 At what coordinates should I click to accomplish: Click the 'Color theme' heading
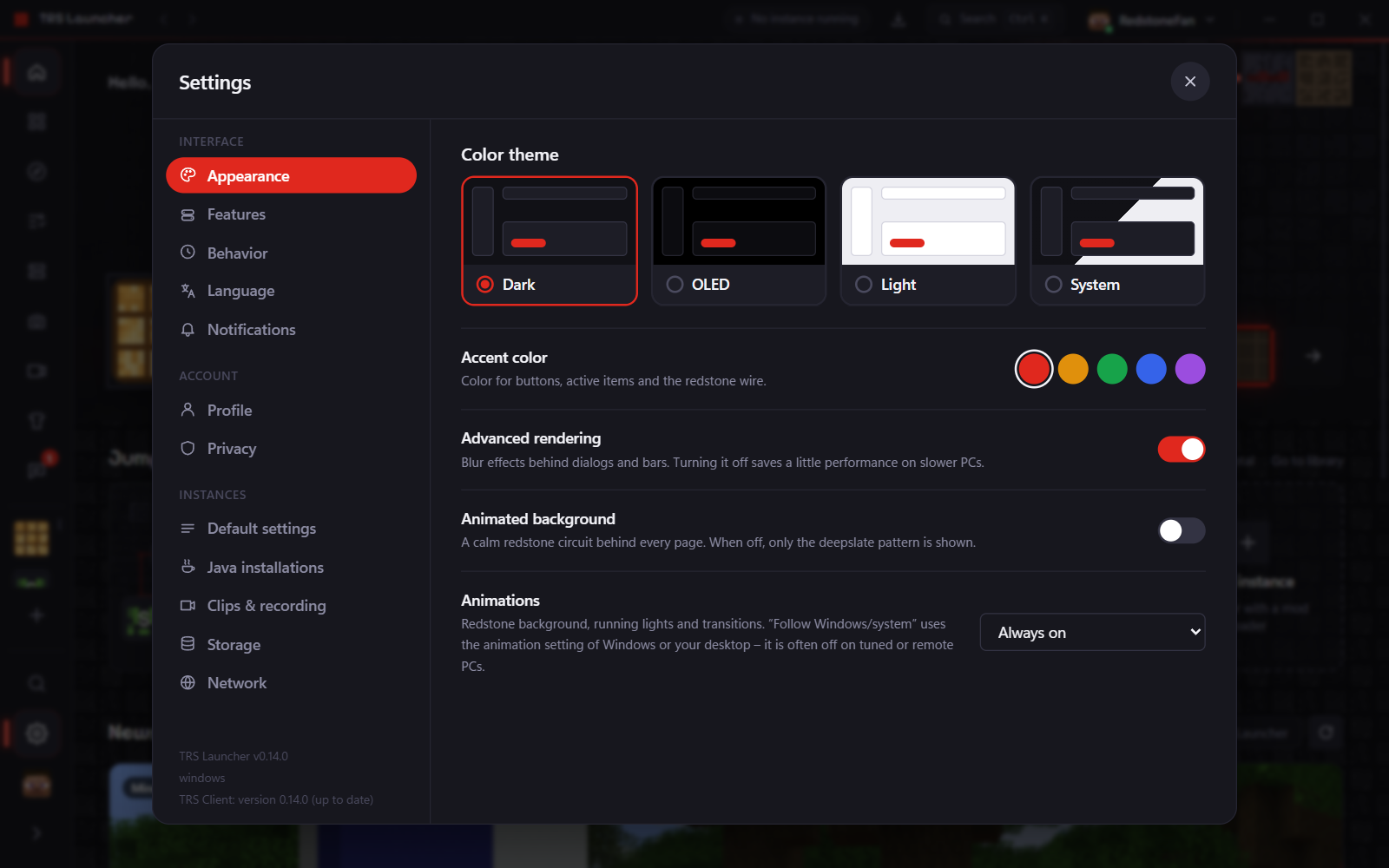510,155
